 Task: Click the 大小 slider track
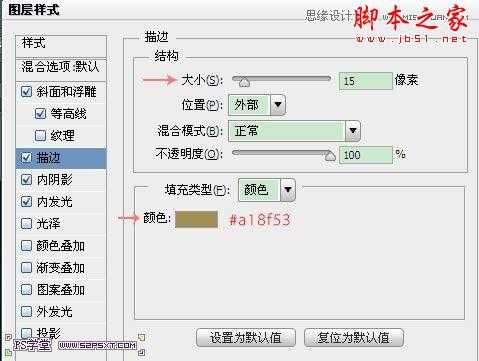tap(282, 79)
